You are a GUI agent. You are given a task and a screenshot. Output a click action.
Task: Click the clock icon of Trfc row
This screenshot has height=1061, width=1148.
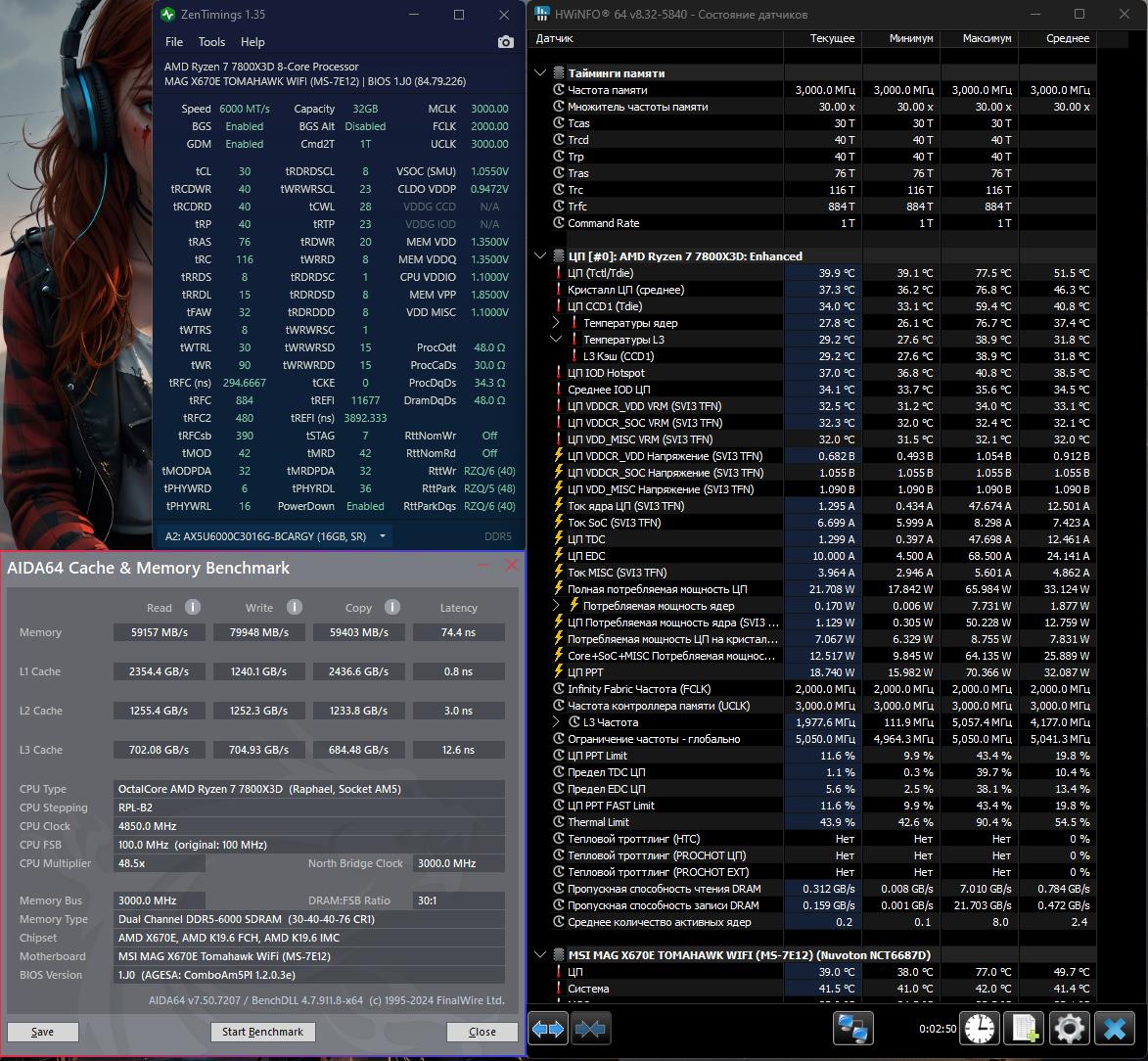click(559, 207)
